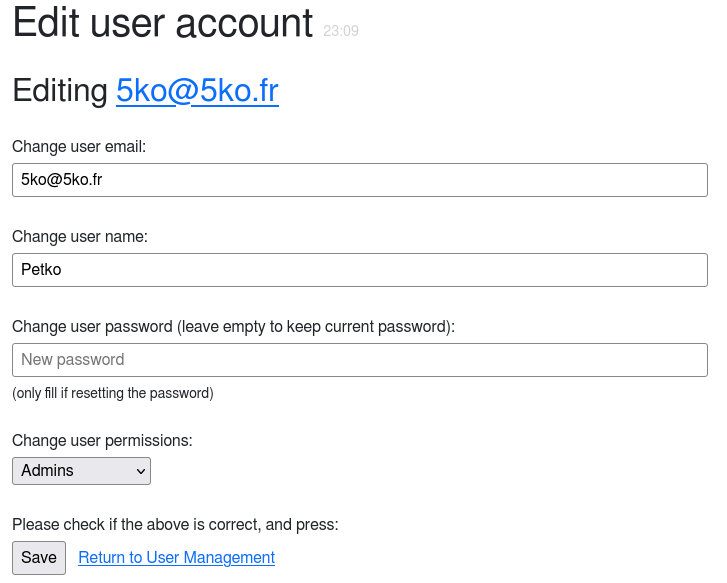Image resolution: width=727 pixels, height=583 pixels.
Task: Click the 'Change user email:' label
Action: [79, 147]
